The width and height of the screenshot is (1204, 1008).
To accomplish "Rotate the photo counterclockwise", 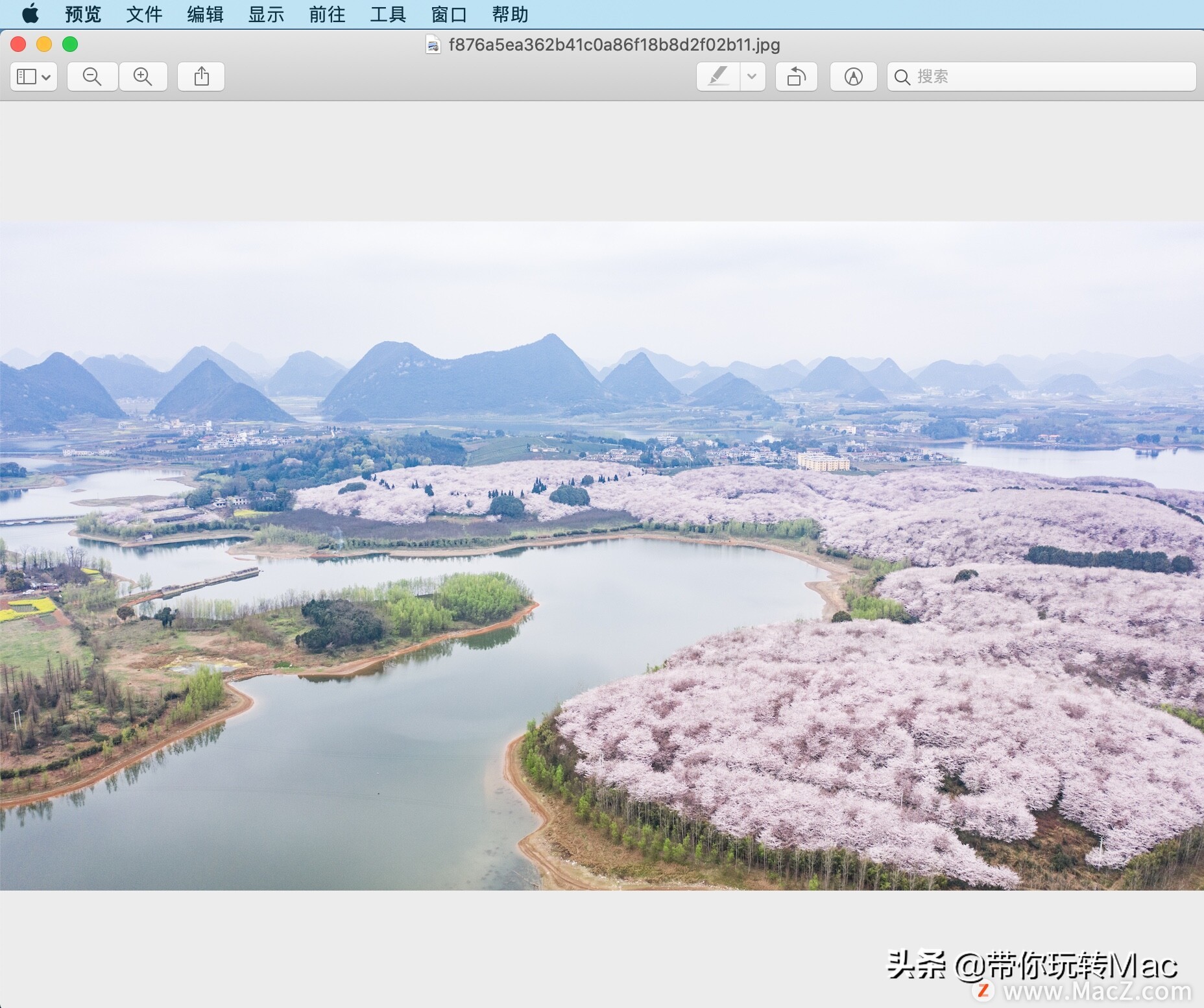I will point(797,77).
